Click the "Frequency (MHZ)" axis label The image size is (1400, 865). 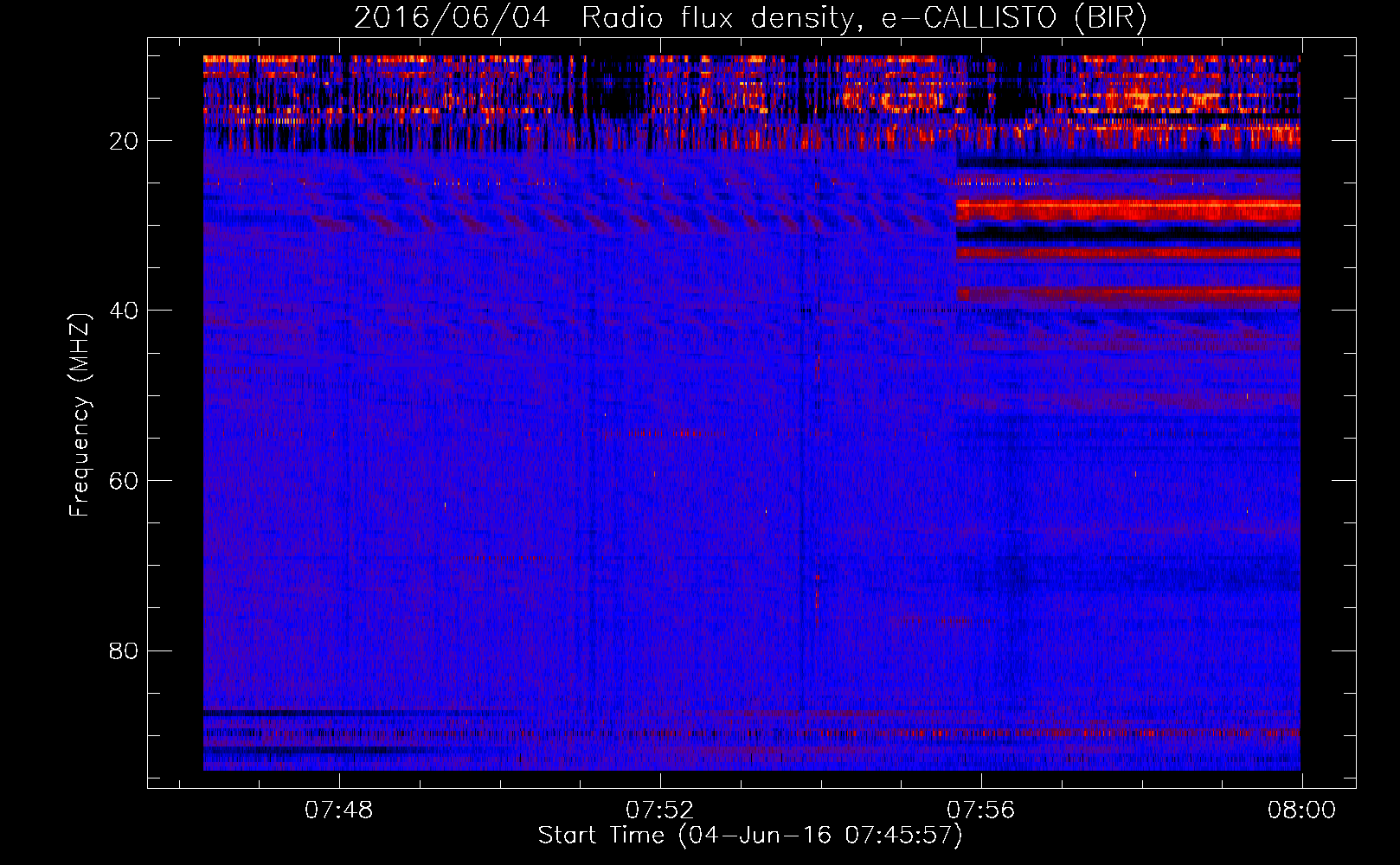tap(80, 415)
